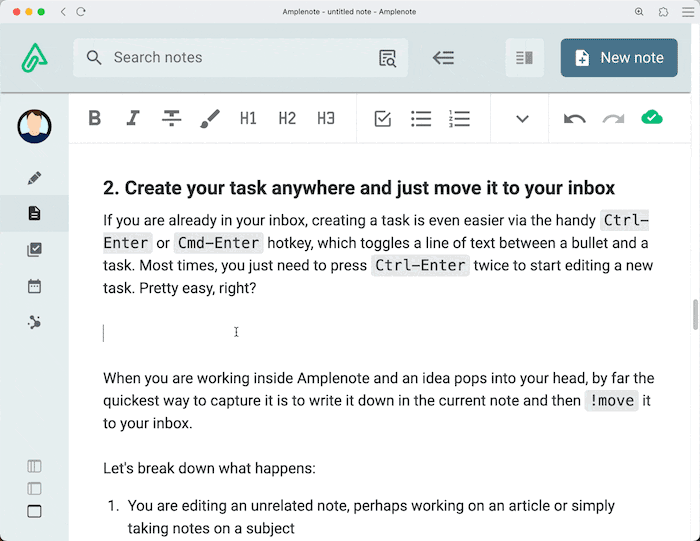700x541 pixels.
Task: Insert a bulleted list
Action: point(421,119)
